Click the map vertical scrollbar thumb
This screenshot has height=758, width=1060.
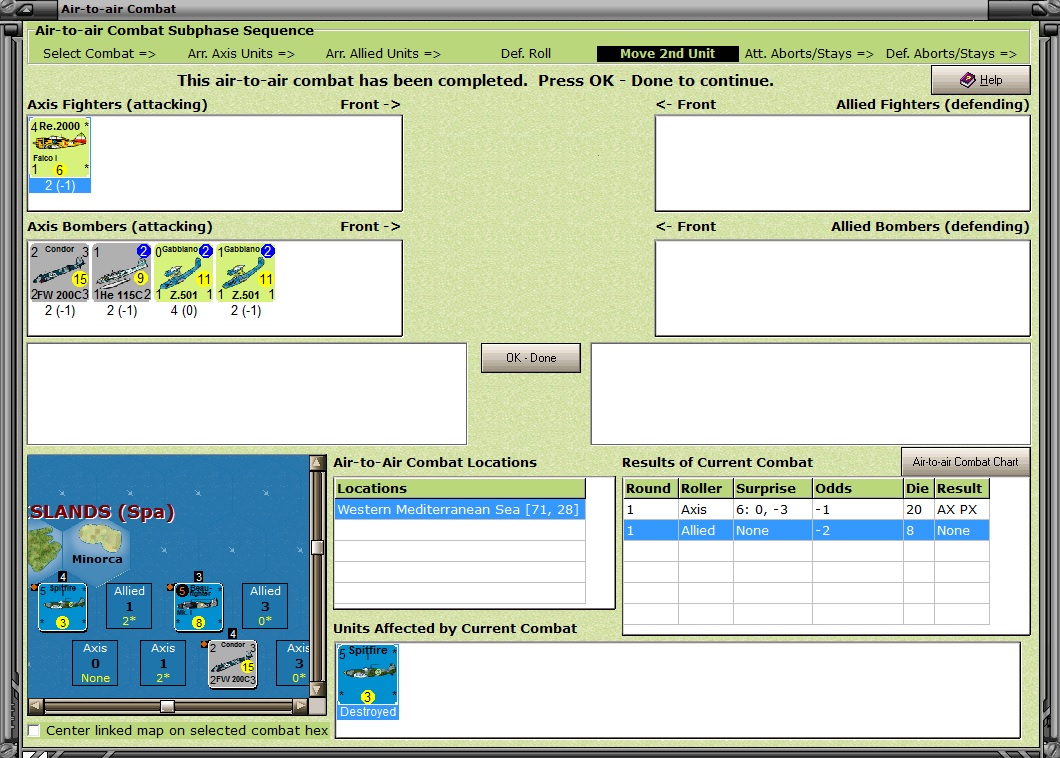316,547
